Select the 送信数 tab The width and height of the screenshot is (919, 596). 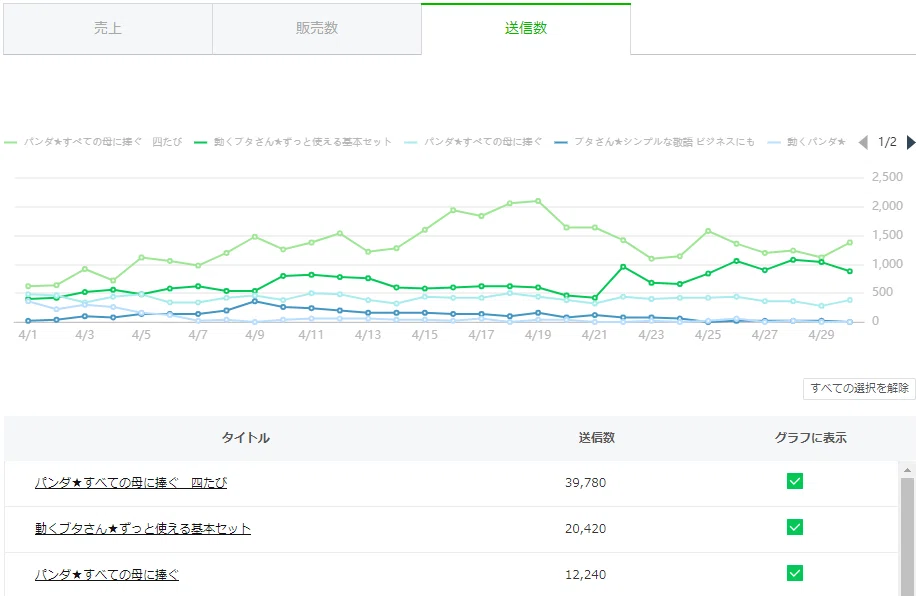(x=526, y=29)
